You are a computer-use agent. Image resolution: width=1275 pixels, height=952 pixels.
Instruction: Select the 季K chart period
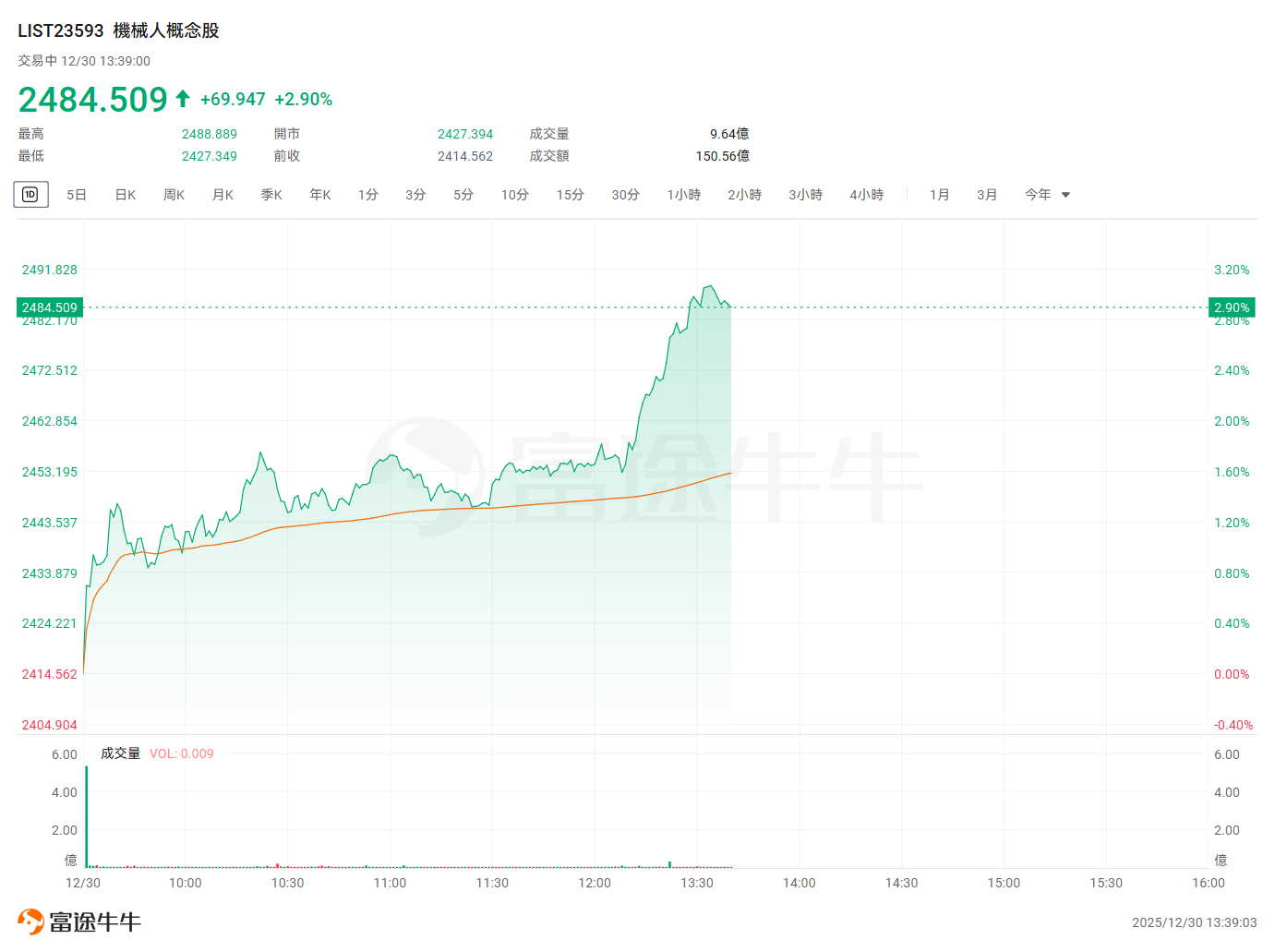coord(271,195)
